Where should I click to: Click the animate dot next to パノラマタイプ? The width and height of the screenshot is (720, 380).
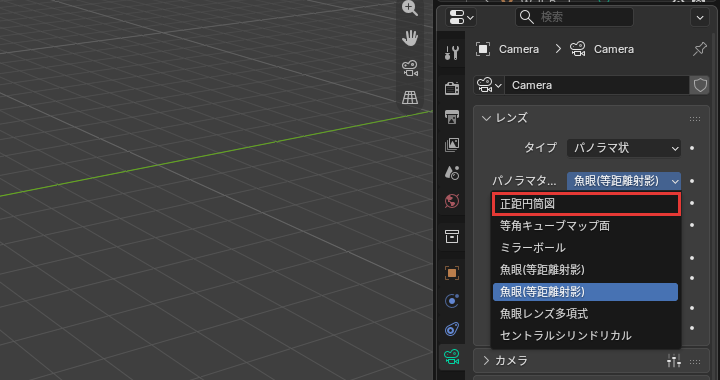pos(692,181)
